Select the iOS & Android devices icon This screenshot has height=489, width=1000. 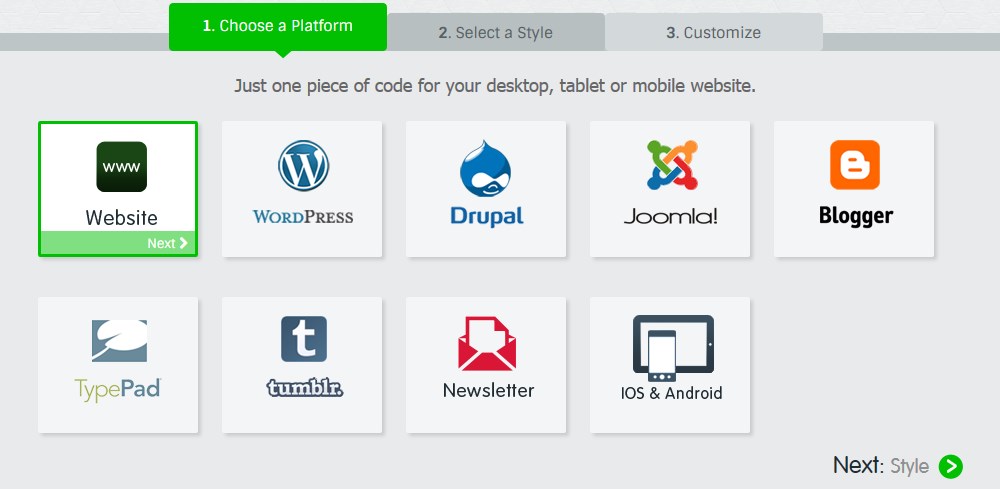coord(673,348)
